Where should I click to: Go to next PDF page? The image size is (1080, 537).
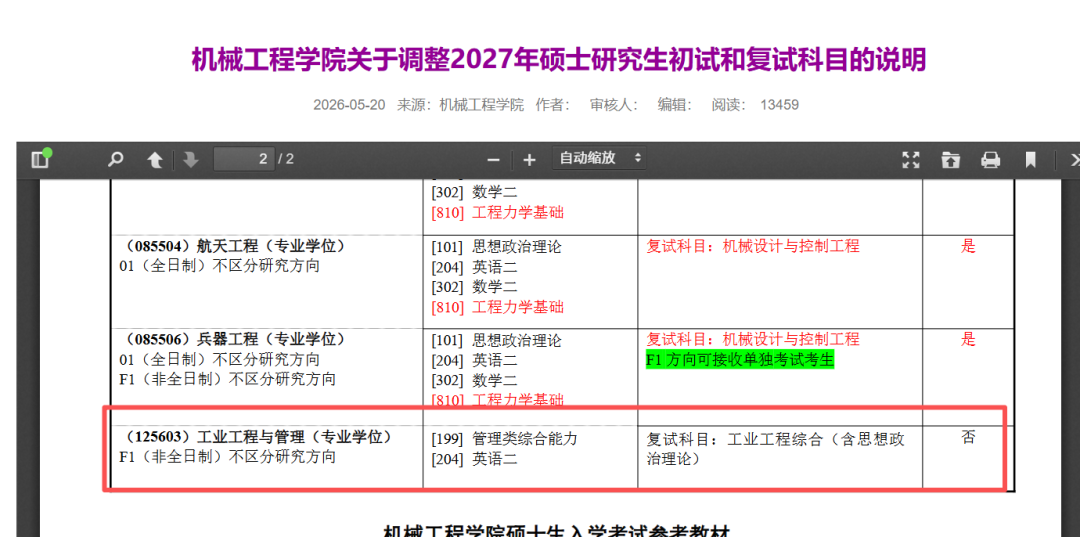191,160
